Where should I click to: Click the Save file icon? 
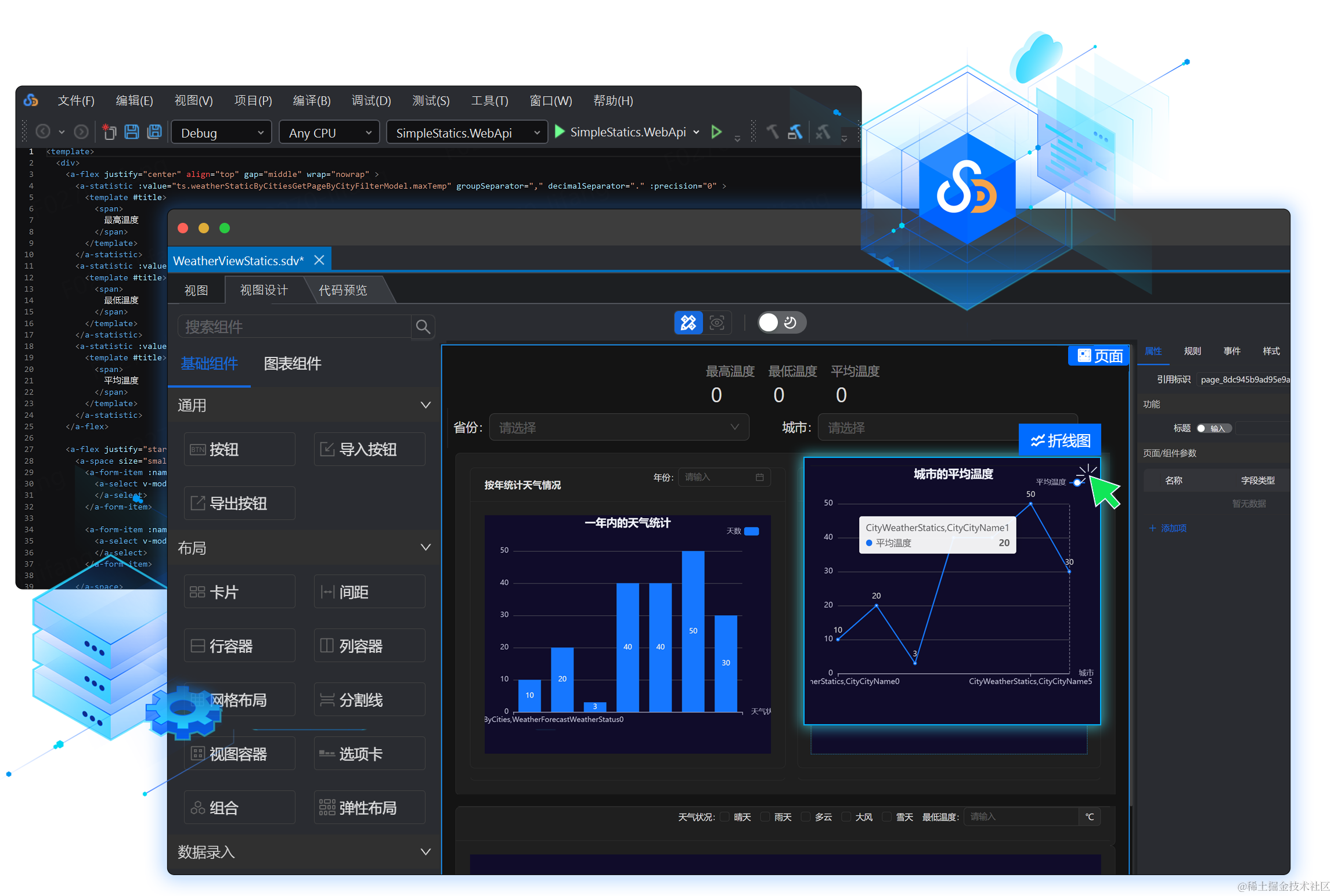pyautogui.click(x=132, y=132)
